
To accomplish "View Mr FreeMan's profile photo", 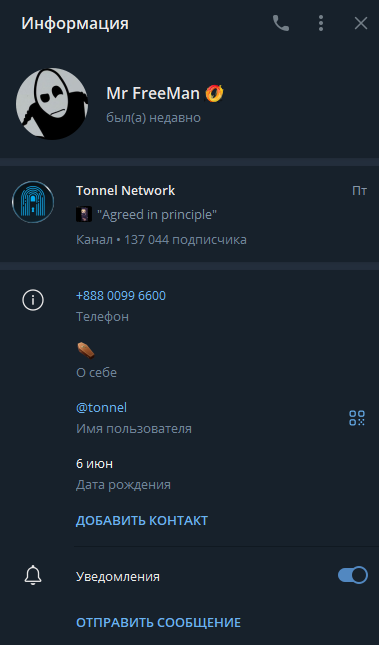I will (52, 104).
